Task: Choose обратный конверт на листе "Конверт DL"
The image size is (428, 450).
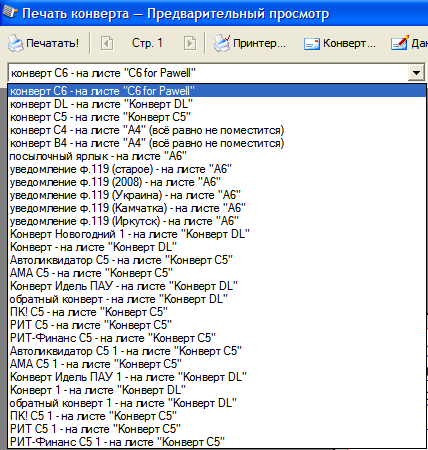Action: pyautogui.click(x=217, y=299)
